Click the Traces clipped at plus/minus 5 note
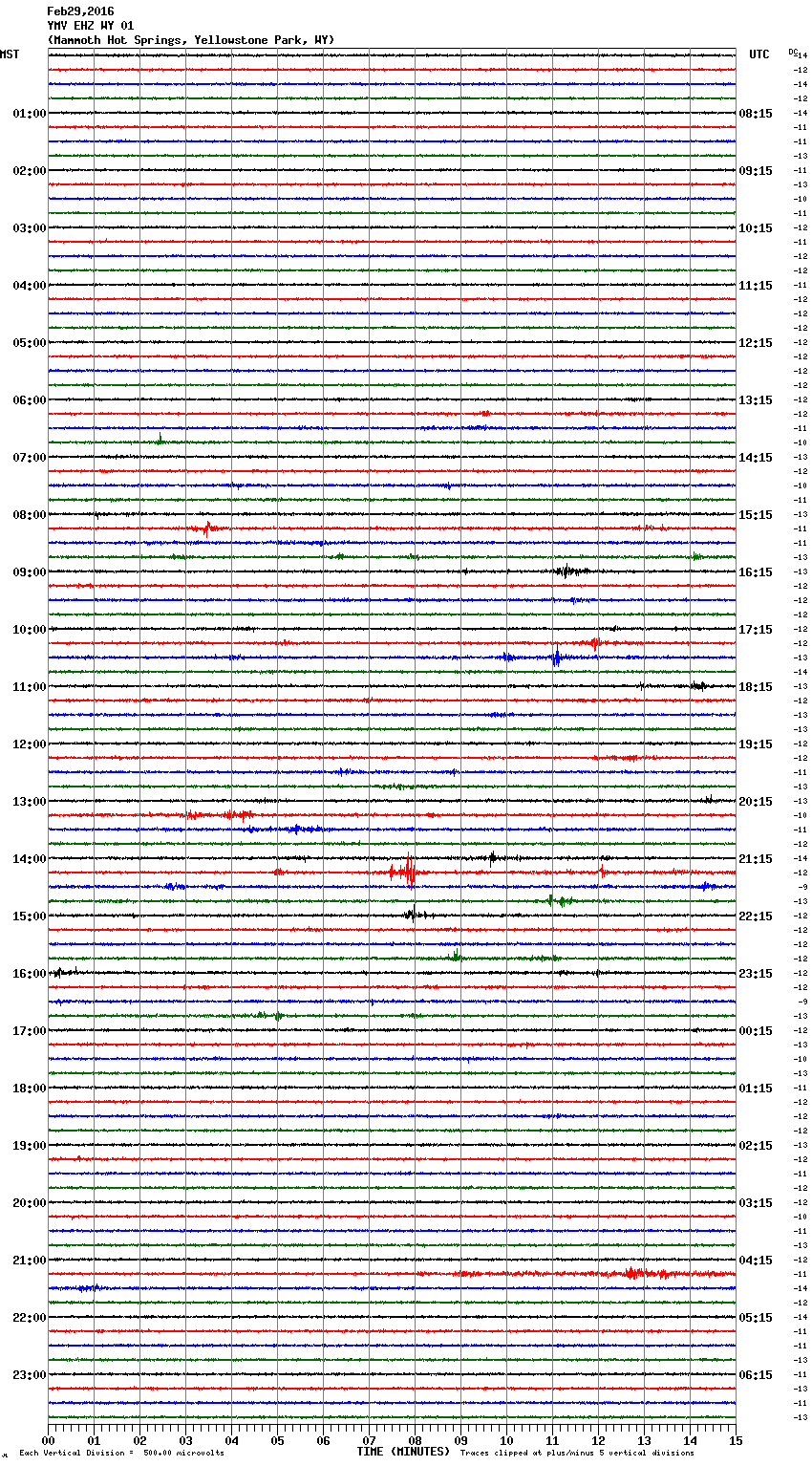The height and width of the screenshot is (1466, 812). (x=577, y=1453)
